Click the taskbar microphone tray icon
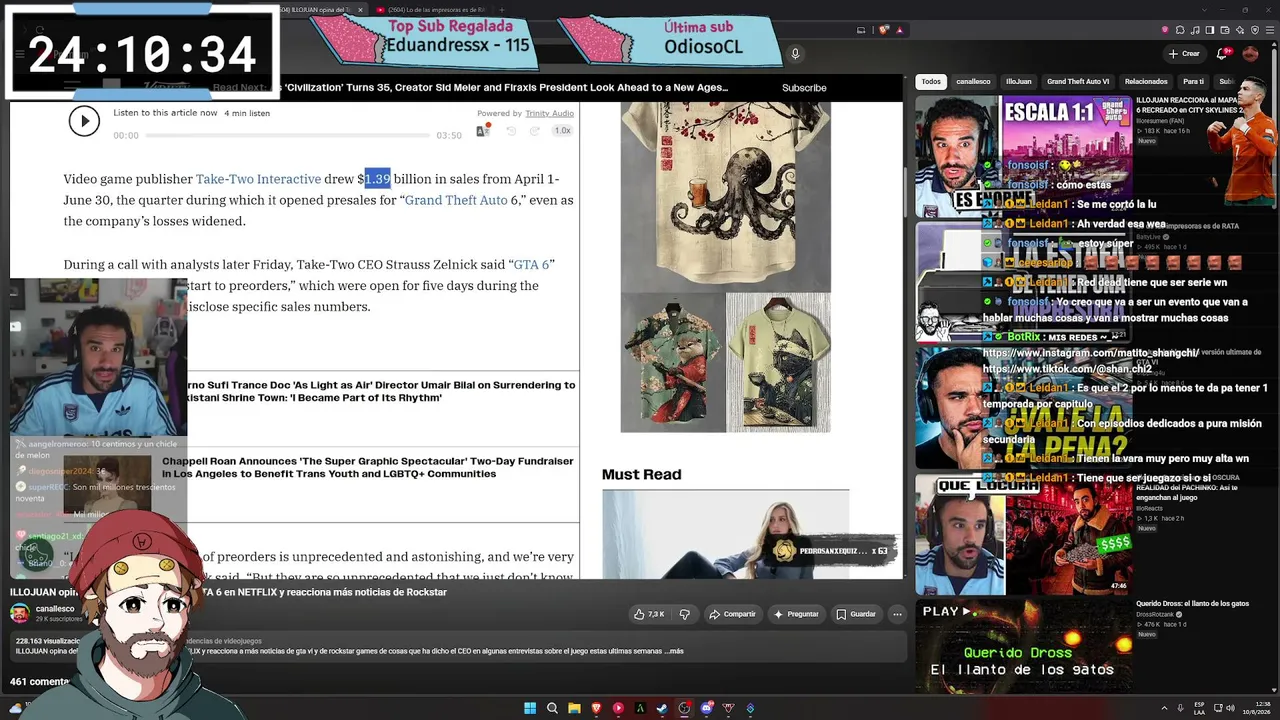 1180,709
